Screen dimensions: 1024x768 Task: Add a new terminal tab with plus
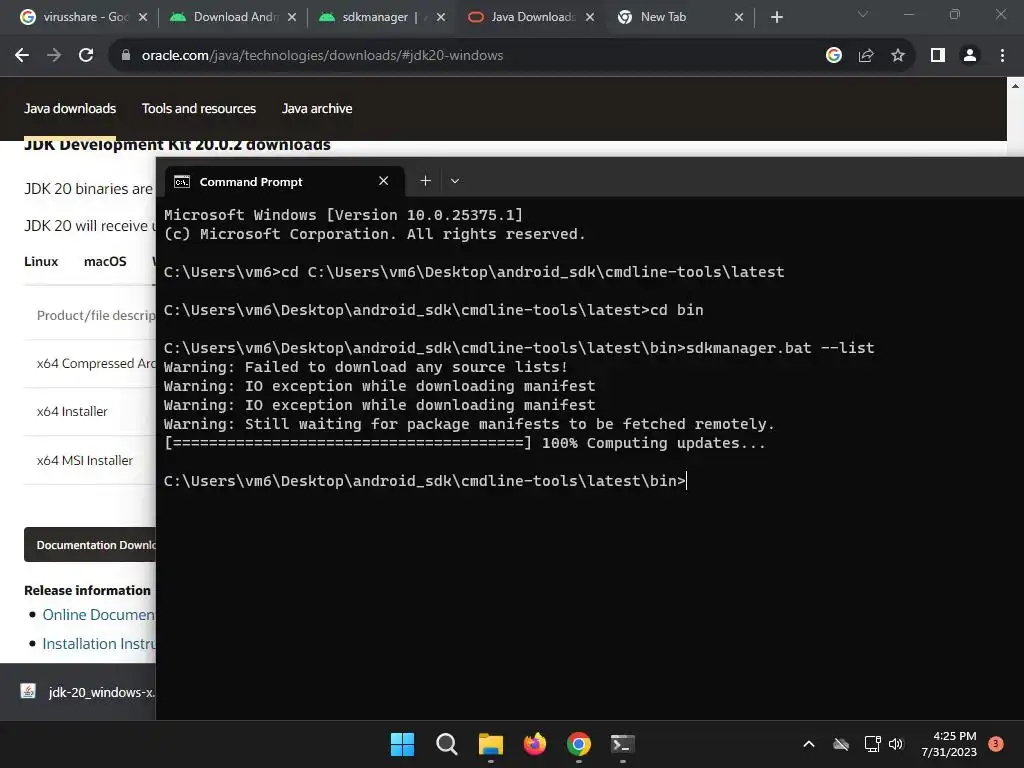[x=425, y=181]
